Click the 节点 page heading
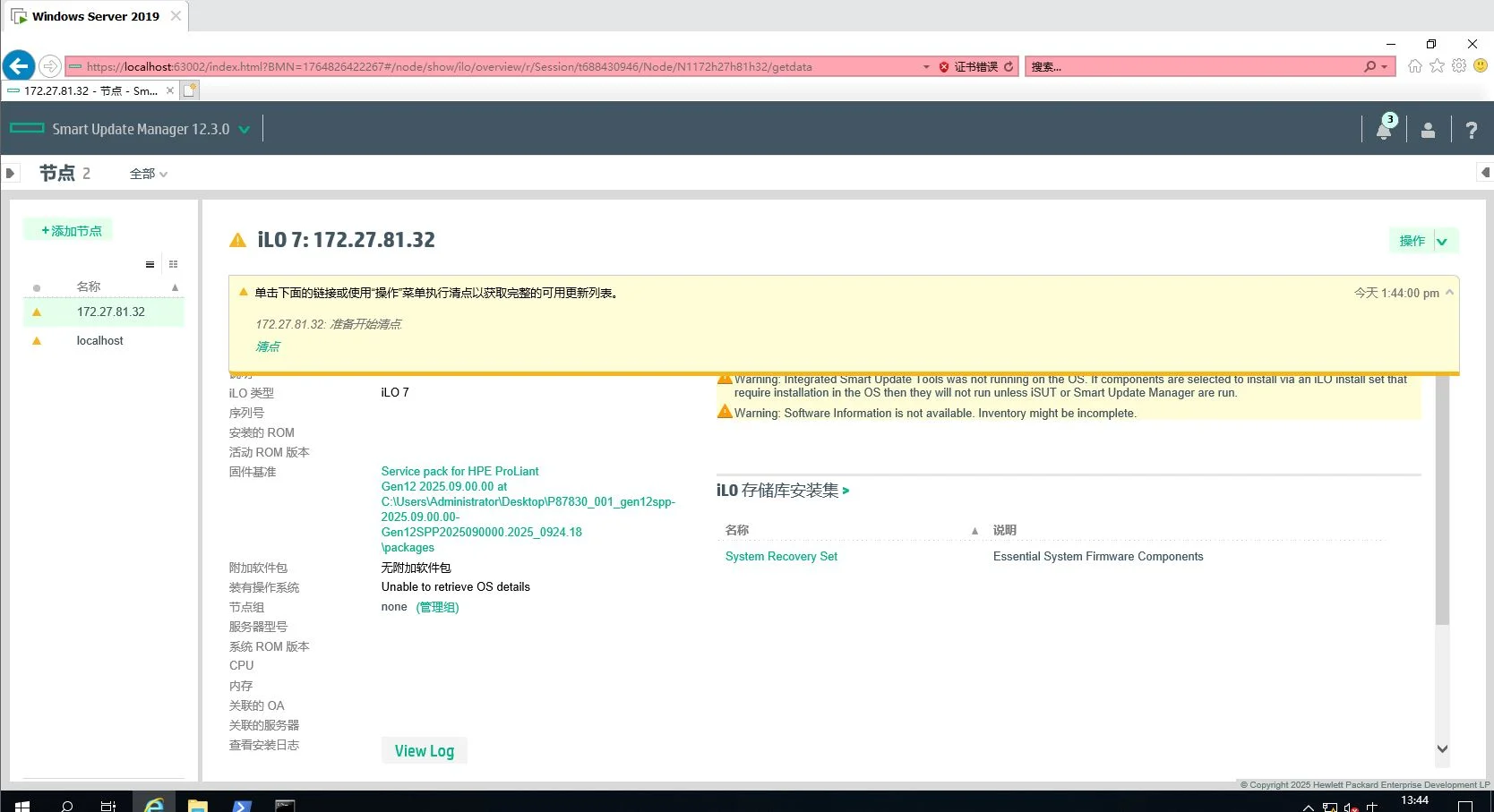Viewport: 1494px width, 812px height. 57,173
